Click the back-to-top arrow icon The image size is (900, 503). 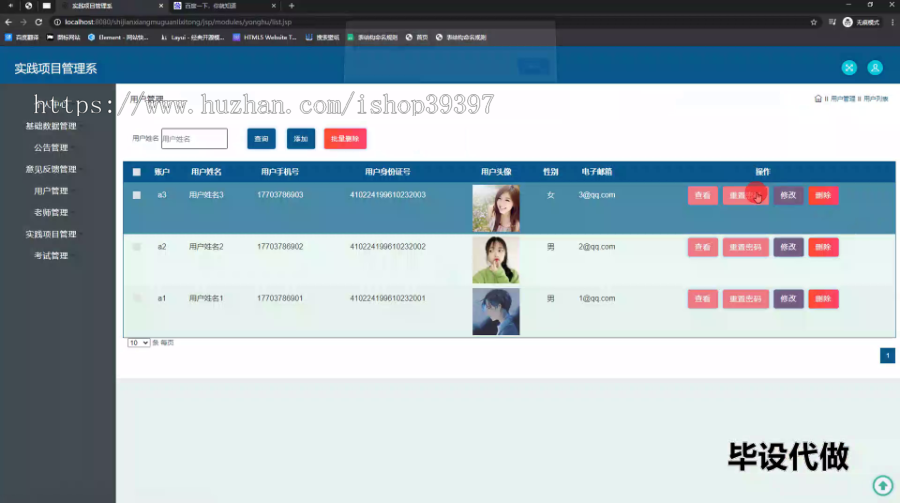(883, 485)
